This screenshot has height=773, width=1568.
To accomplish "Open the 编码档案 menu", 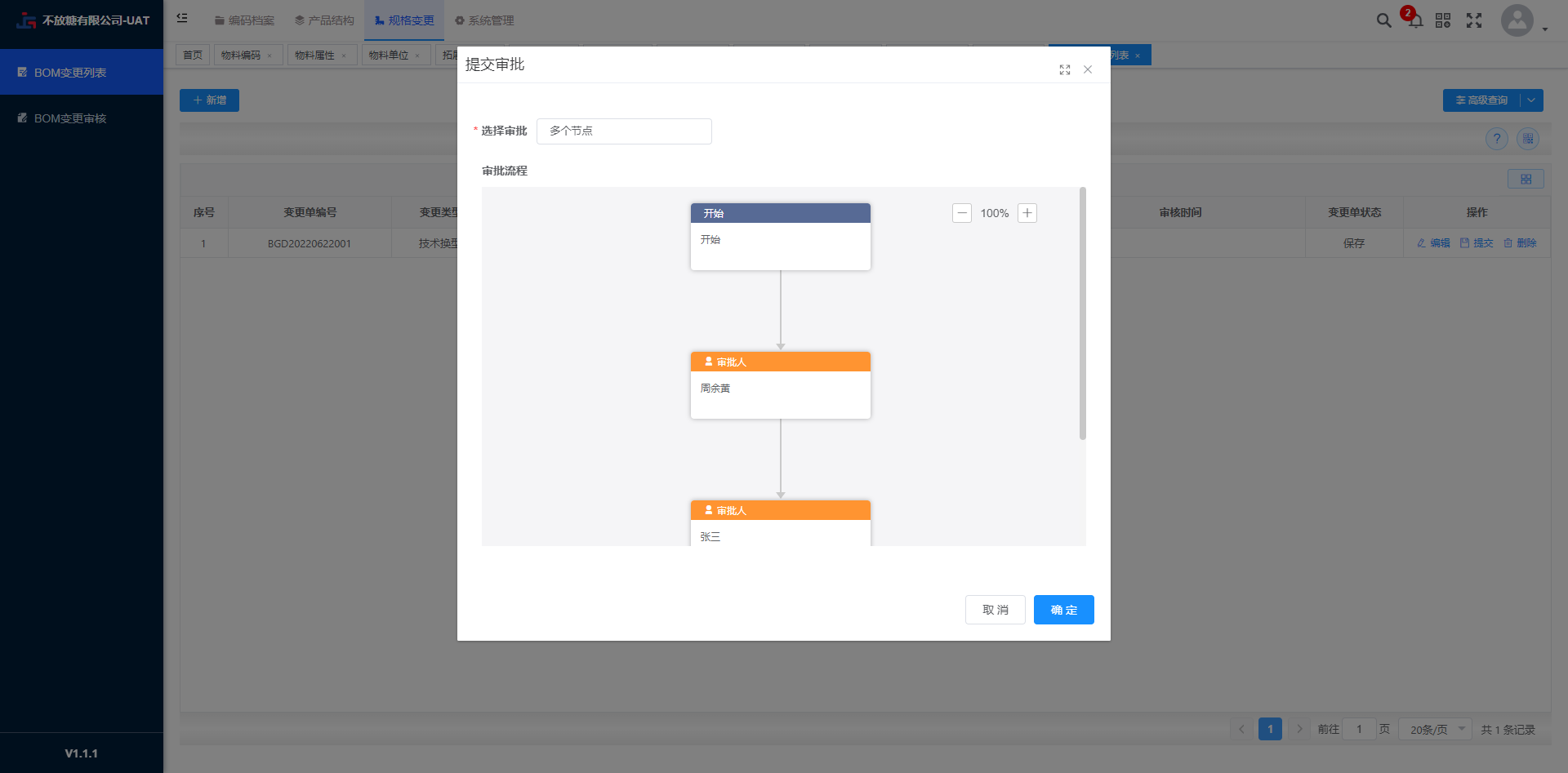I will [244, 20].
